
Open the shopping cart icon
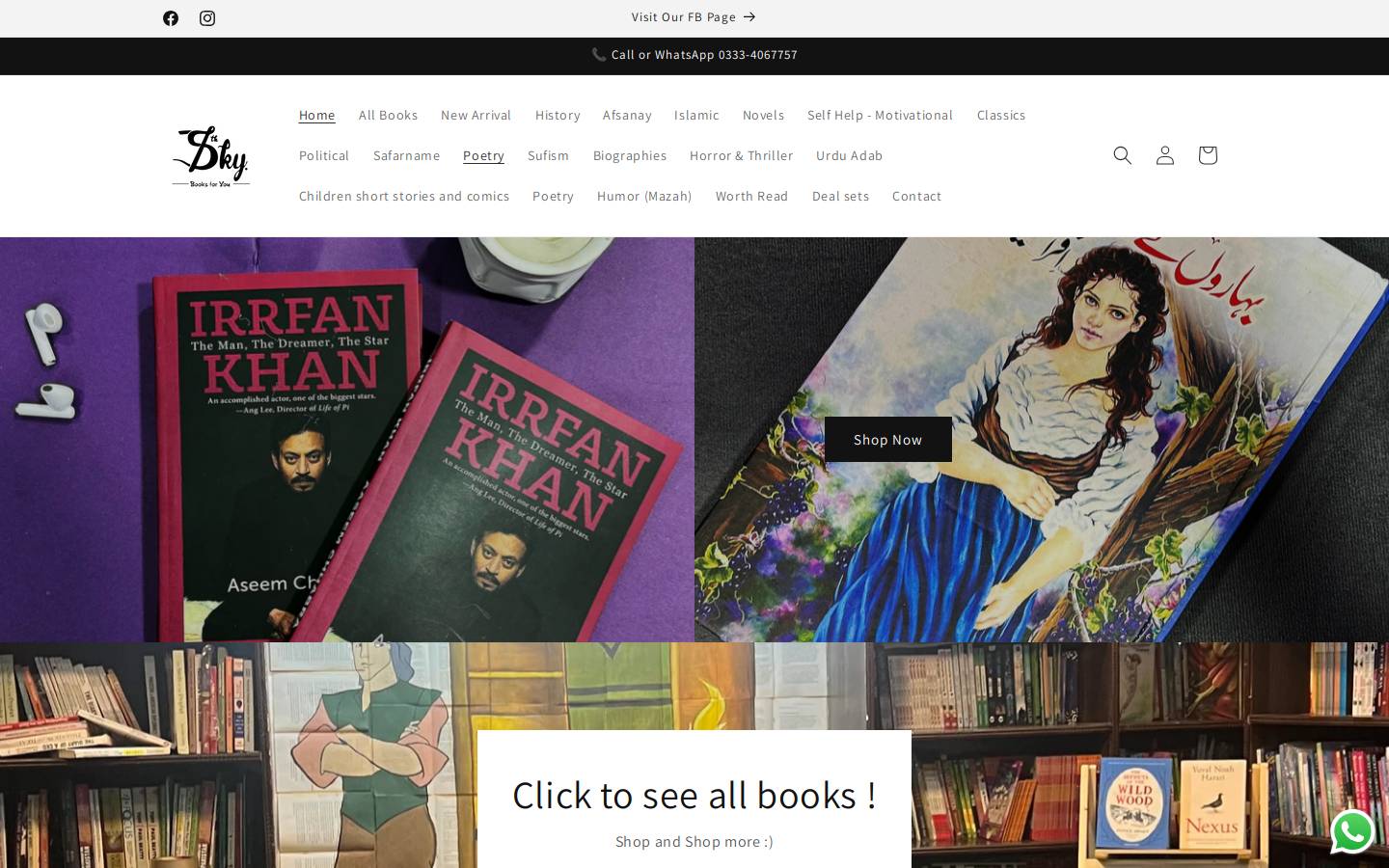point(1208,155)
